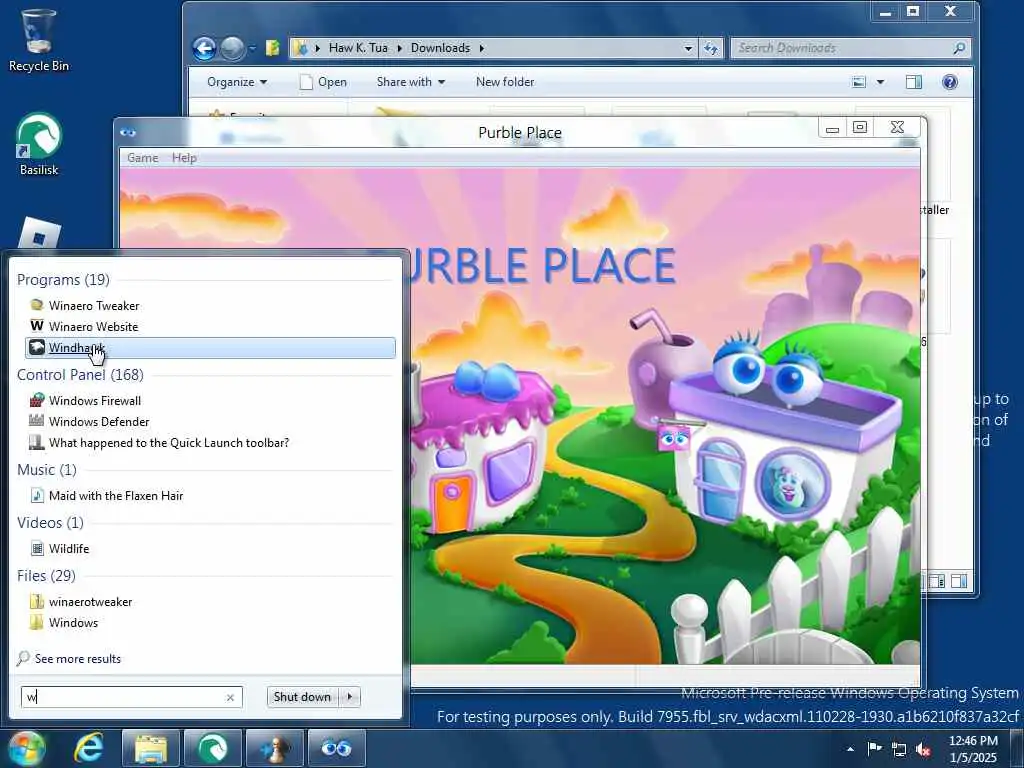Click New folder in Explorer toolbar
The height and width of the screenshot is (768, 1024).
[x=505, y=82]
